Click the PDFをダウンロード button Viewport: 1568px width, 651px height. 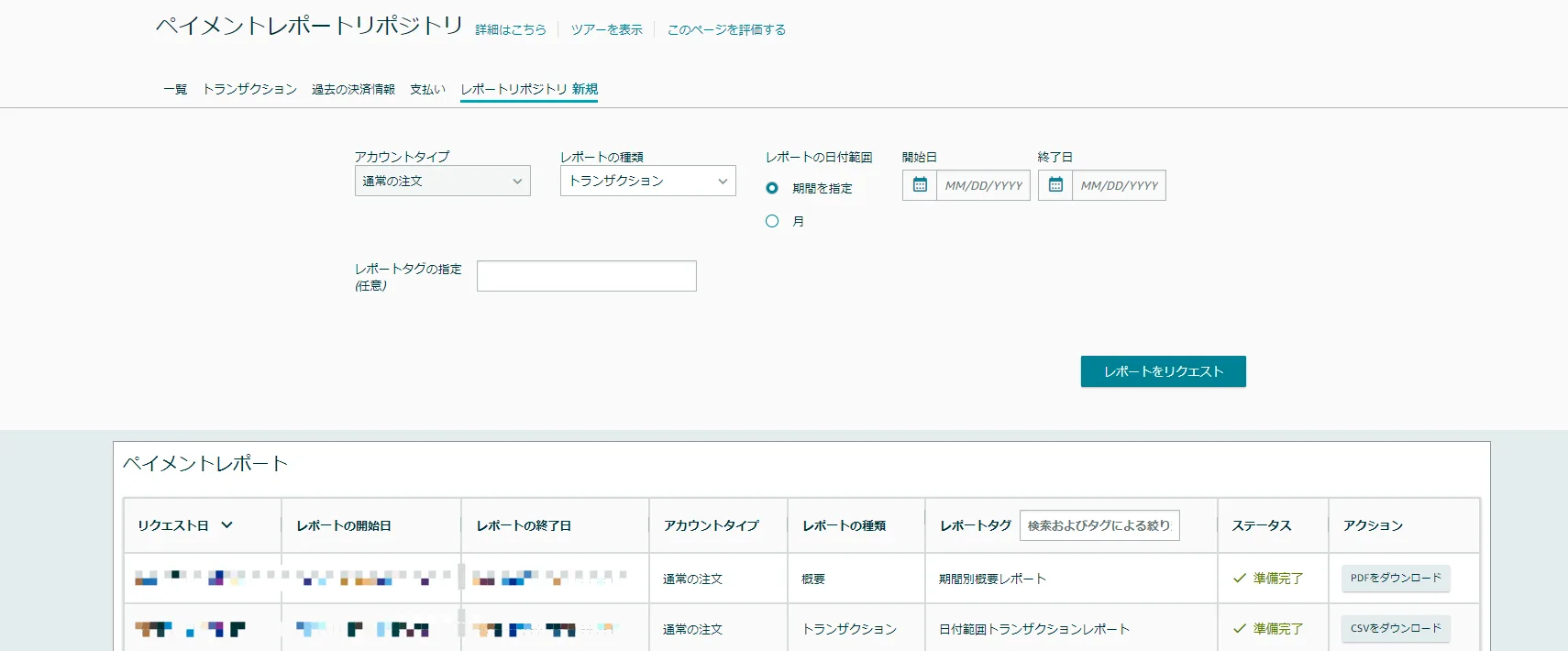tap(1396, 579)
